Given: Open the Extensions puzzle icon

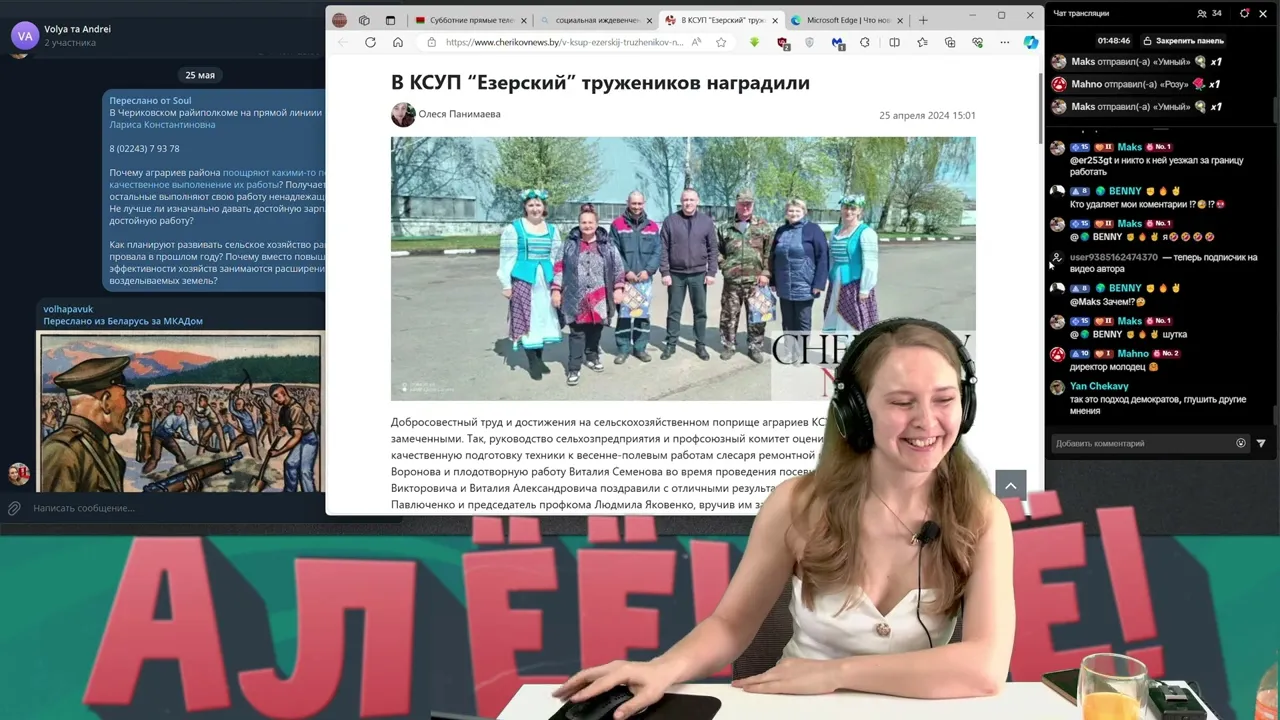Looking at the screenshot, I should [865, 42].
